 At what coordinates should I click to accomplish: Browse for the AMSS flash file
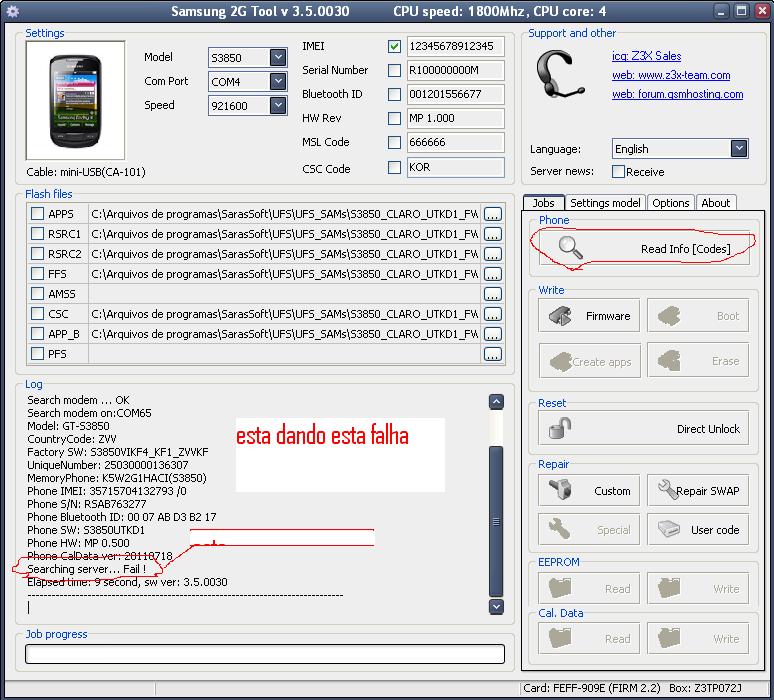(x=493, y=294)
